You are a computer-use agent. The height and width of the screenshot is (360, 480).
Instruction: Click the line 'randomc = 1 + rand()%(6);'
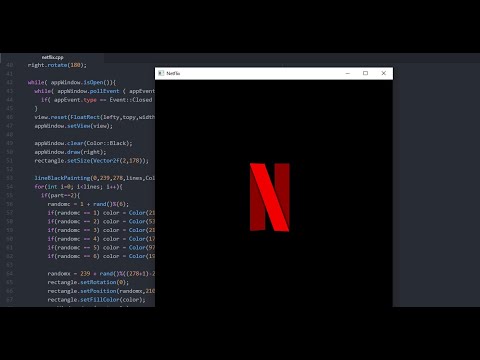88,204
